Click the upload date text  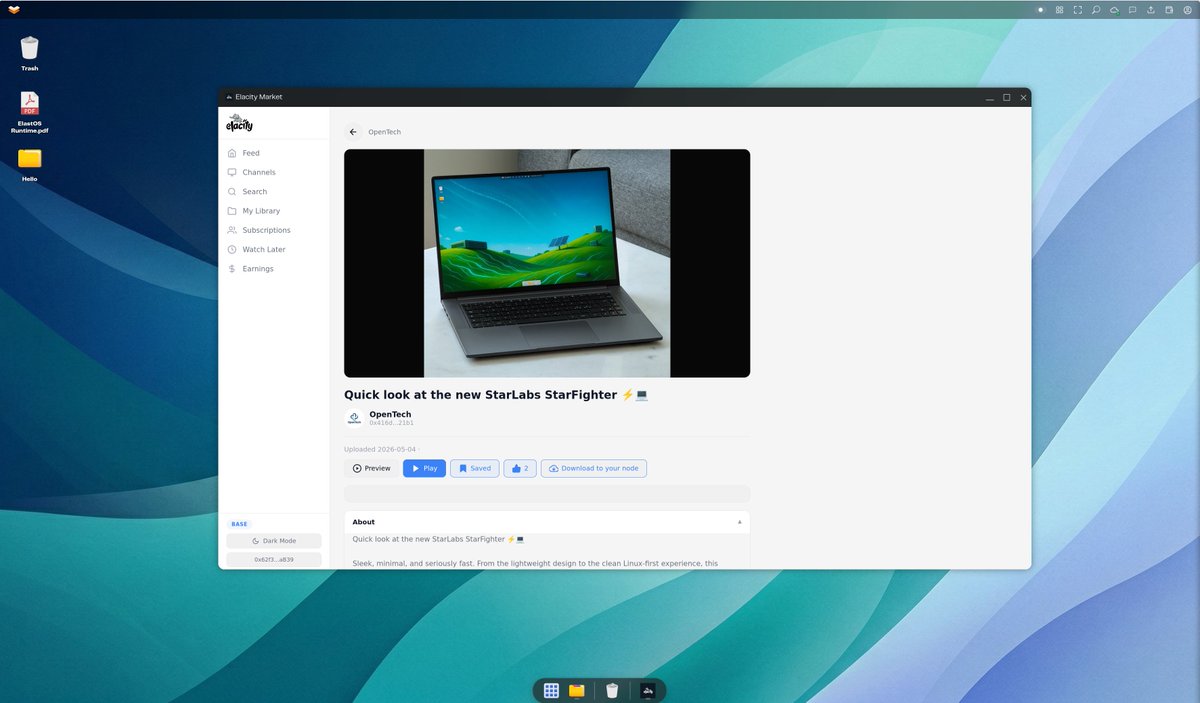(x=380, y=450)
